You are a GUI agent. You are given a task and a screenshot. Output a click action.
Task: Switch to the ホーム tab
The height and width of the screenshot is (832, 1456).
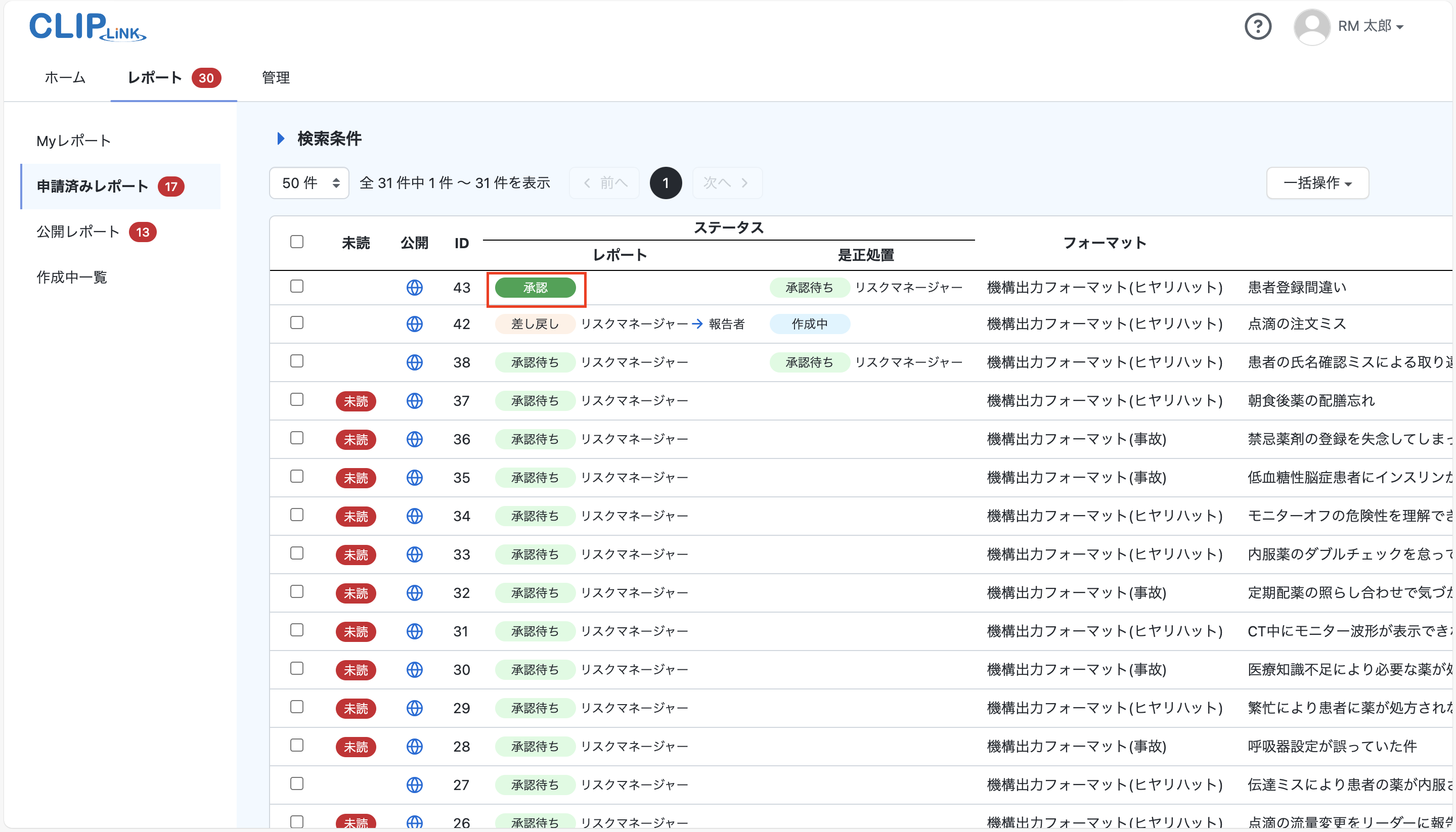coord(64,78)
